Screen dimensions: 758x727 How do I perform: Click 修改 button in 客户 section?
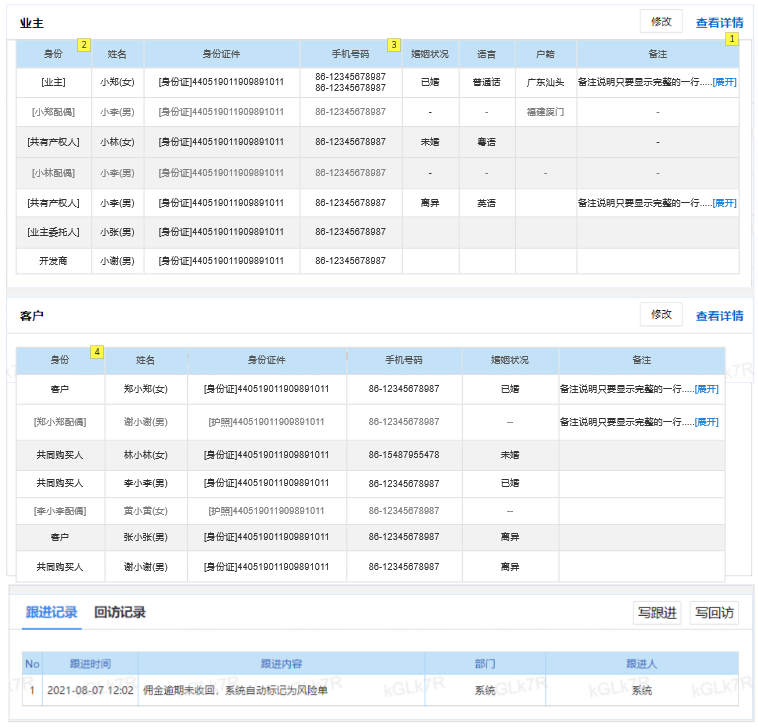[661, 315]
